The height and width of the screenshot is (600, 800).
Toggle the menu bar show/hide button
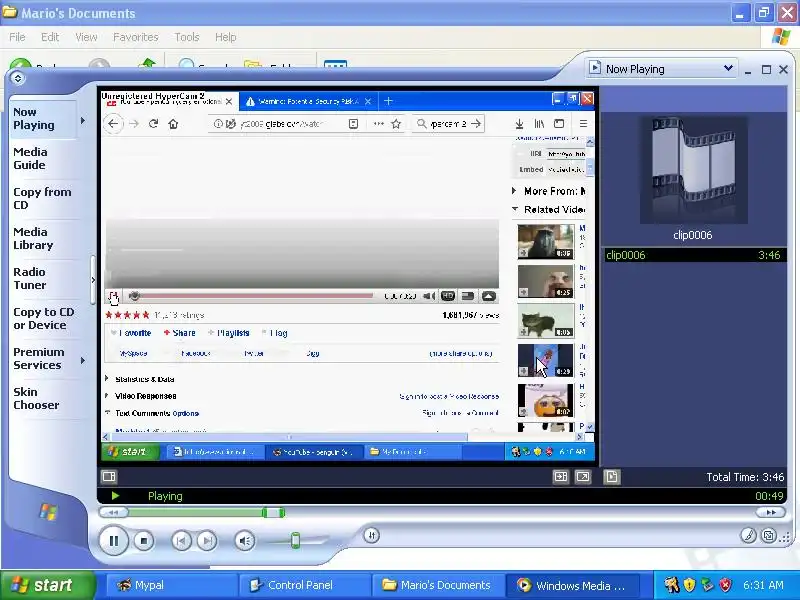click(18, 78)
